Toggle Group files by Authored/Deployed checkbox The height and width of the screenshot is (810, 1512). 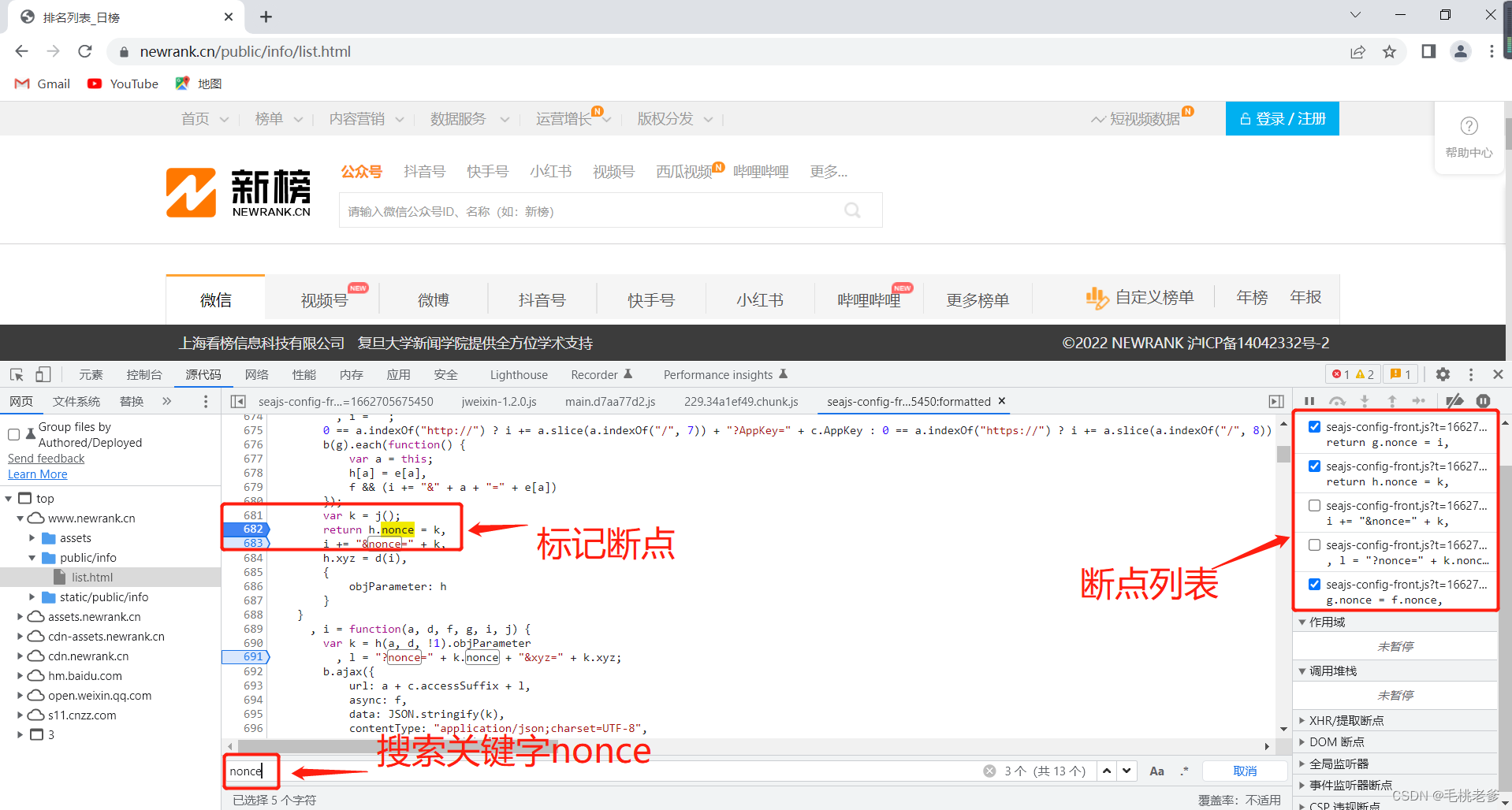point(13,434)
